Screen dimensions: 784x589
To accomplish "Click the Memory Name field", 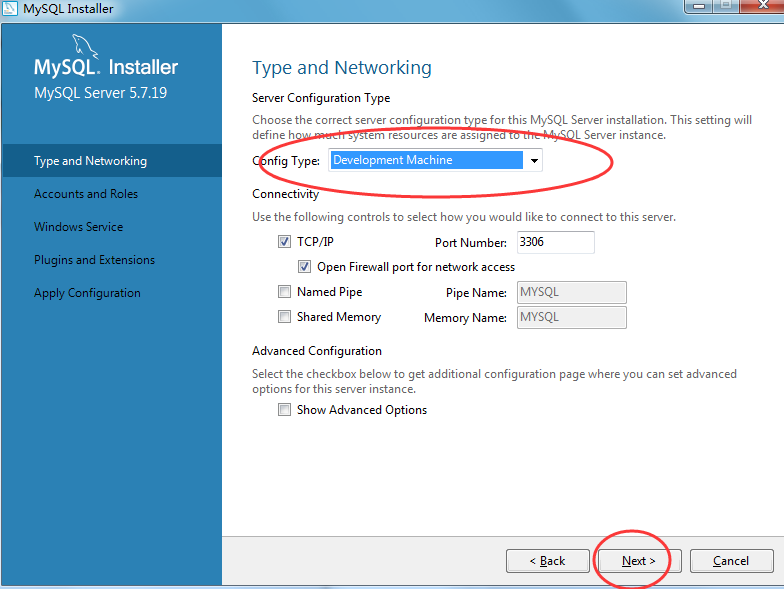I will [x=572, y=318].
